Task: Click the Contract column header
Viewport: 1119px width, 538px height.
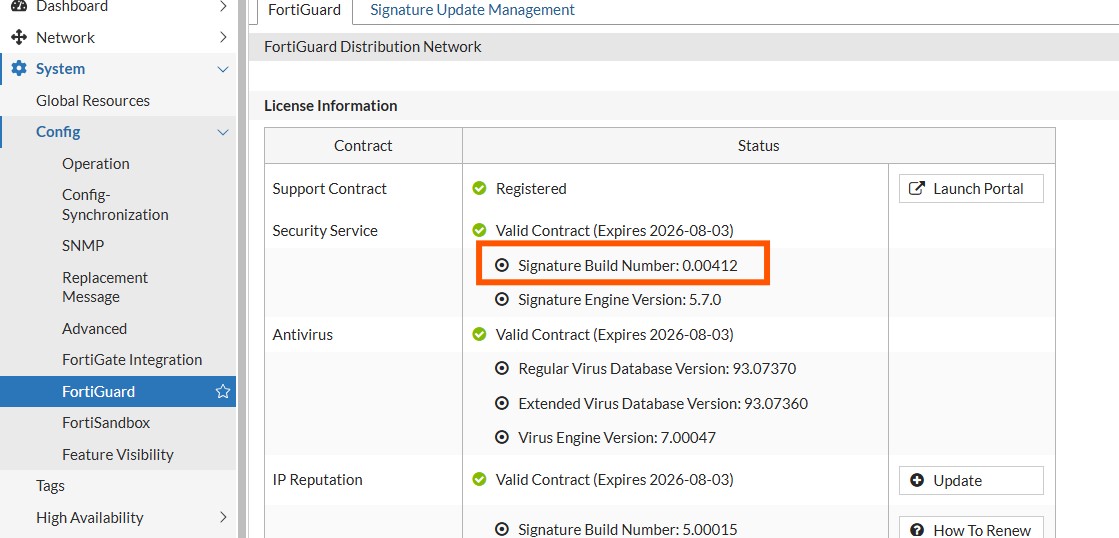Action: tap(363, 146)
